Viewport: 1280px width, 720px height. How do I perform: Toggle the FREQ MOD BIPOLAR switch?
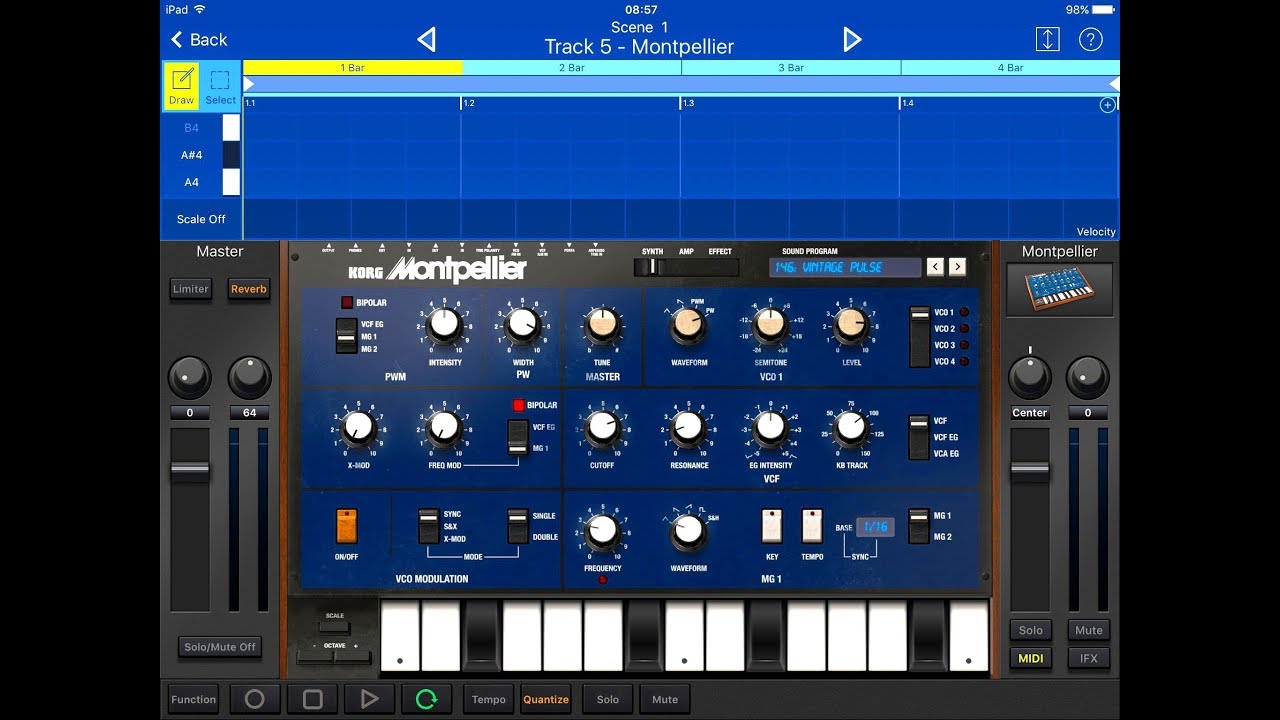click(518, 405)
